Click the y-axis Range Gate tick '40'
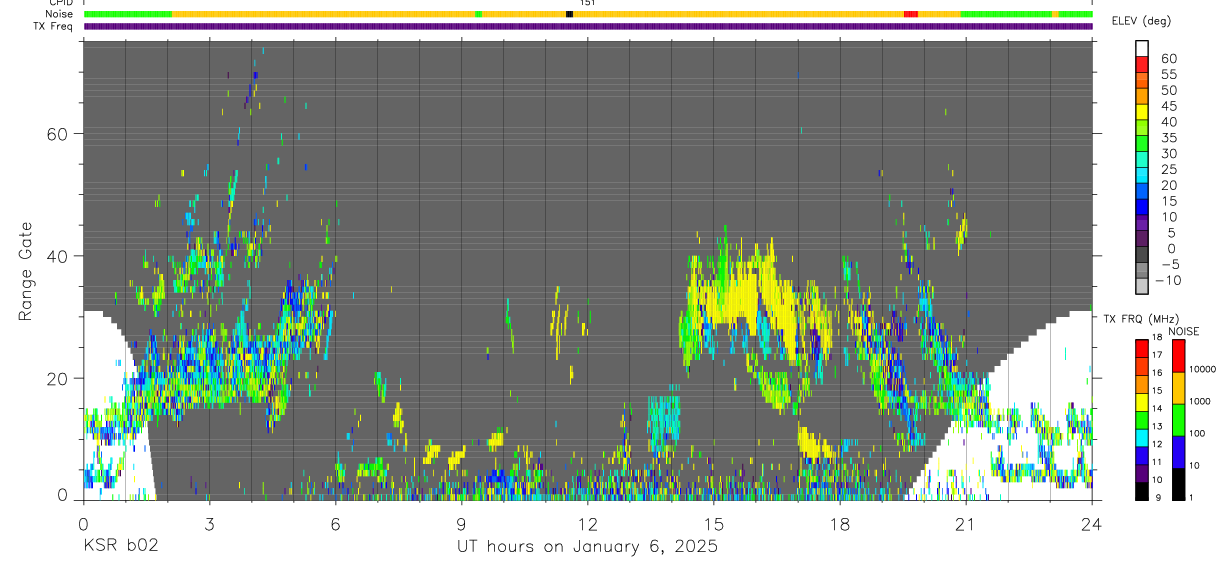 click(58, 256)
